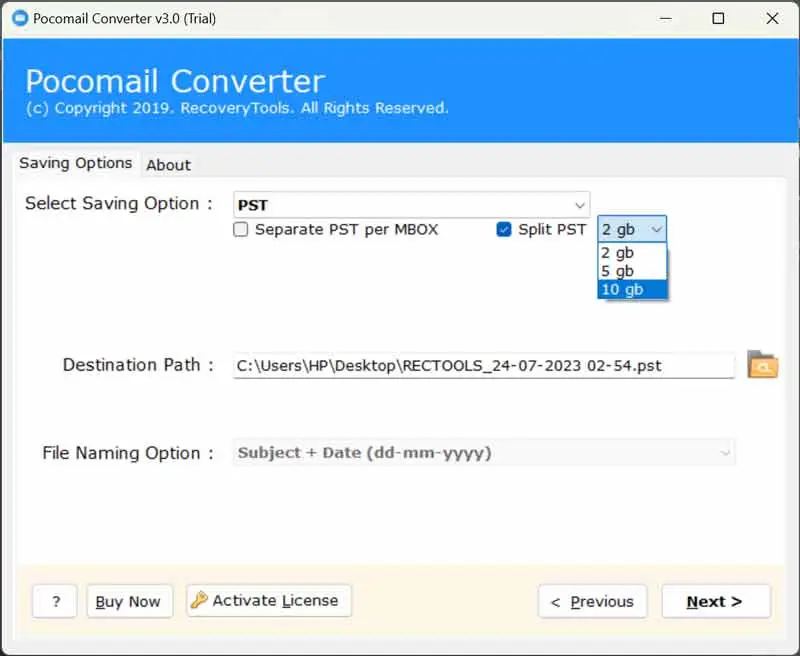
Task: Click inside the Destination Path field
Action: tap(483, 366)
